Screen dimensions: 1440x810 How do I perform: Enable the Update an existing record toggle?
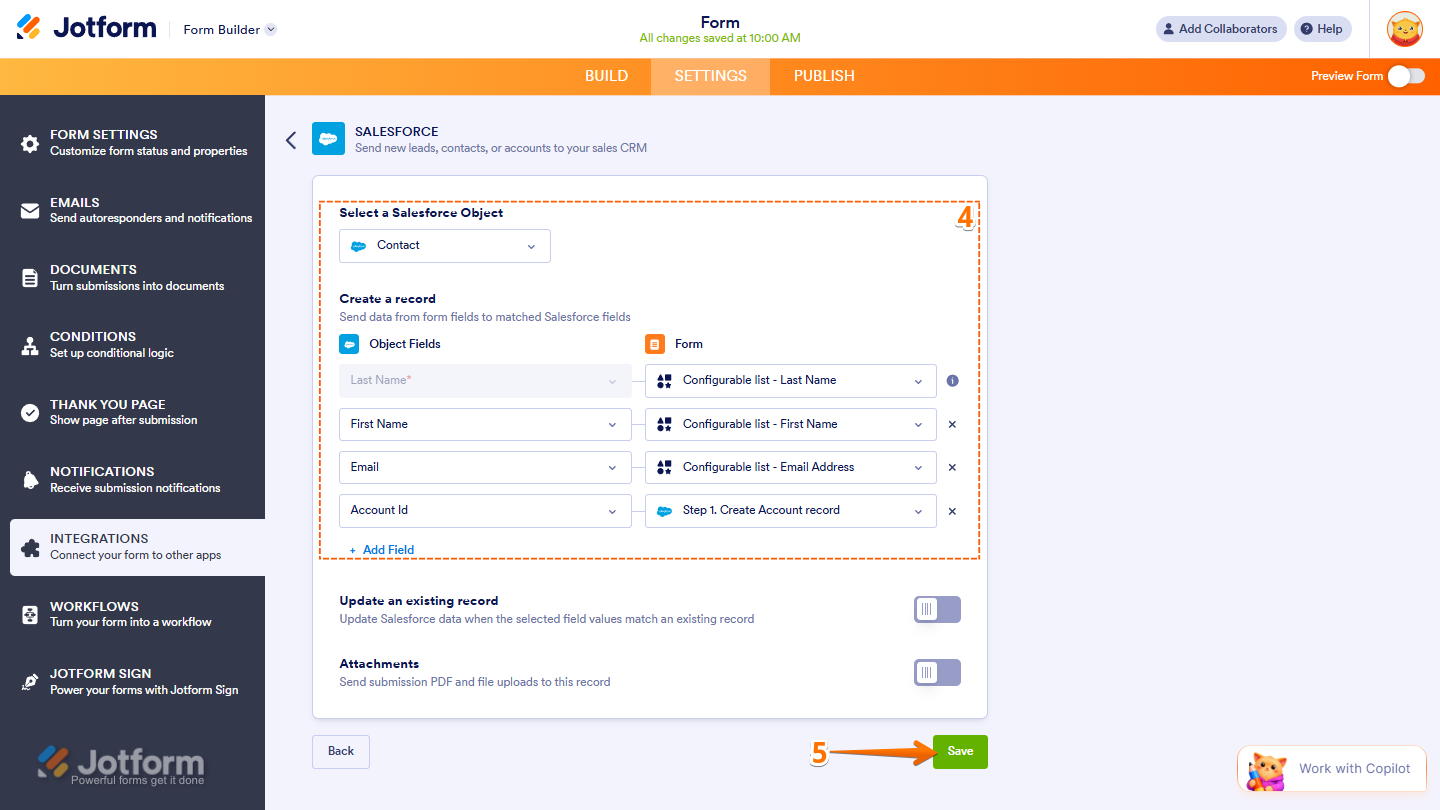(936, 609)
